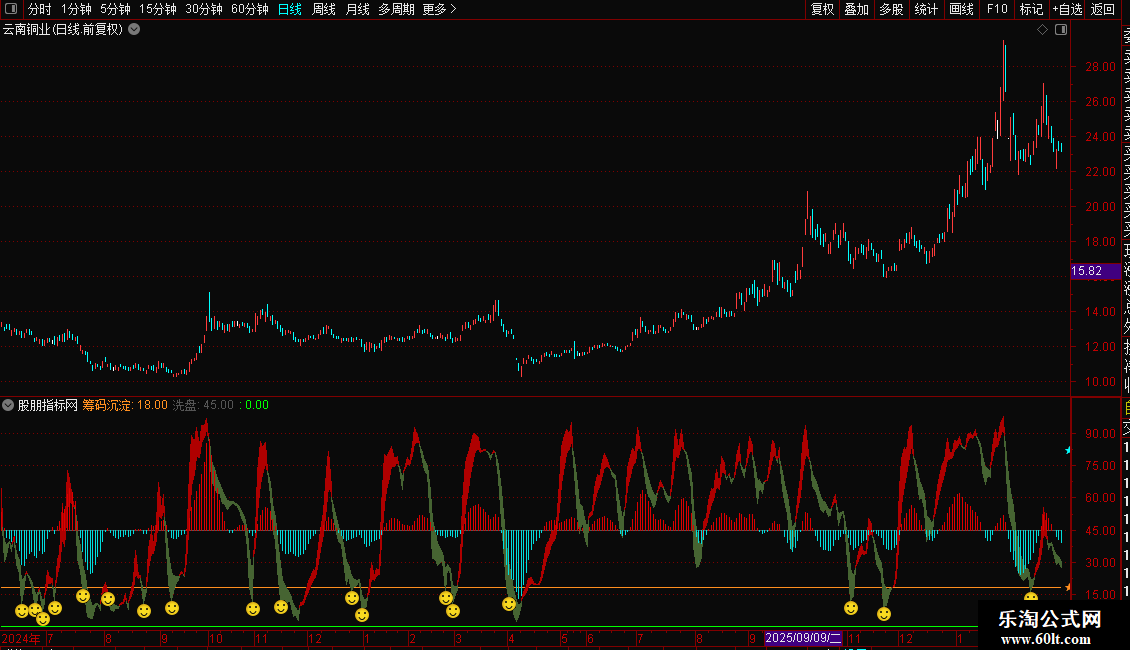Open the F10 company info
The image size is (1130, 650).
coord(997,9)
